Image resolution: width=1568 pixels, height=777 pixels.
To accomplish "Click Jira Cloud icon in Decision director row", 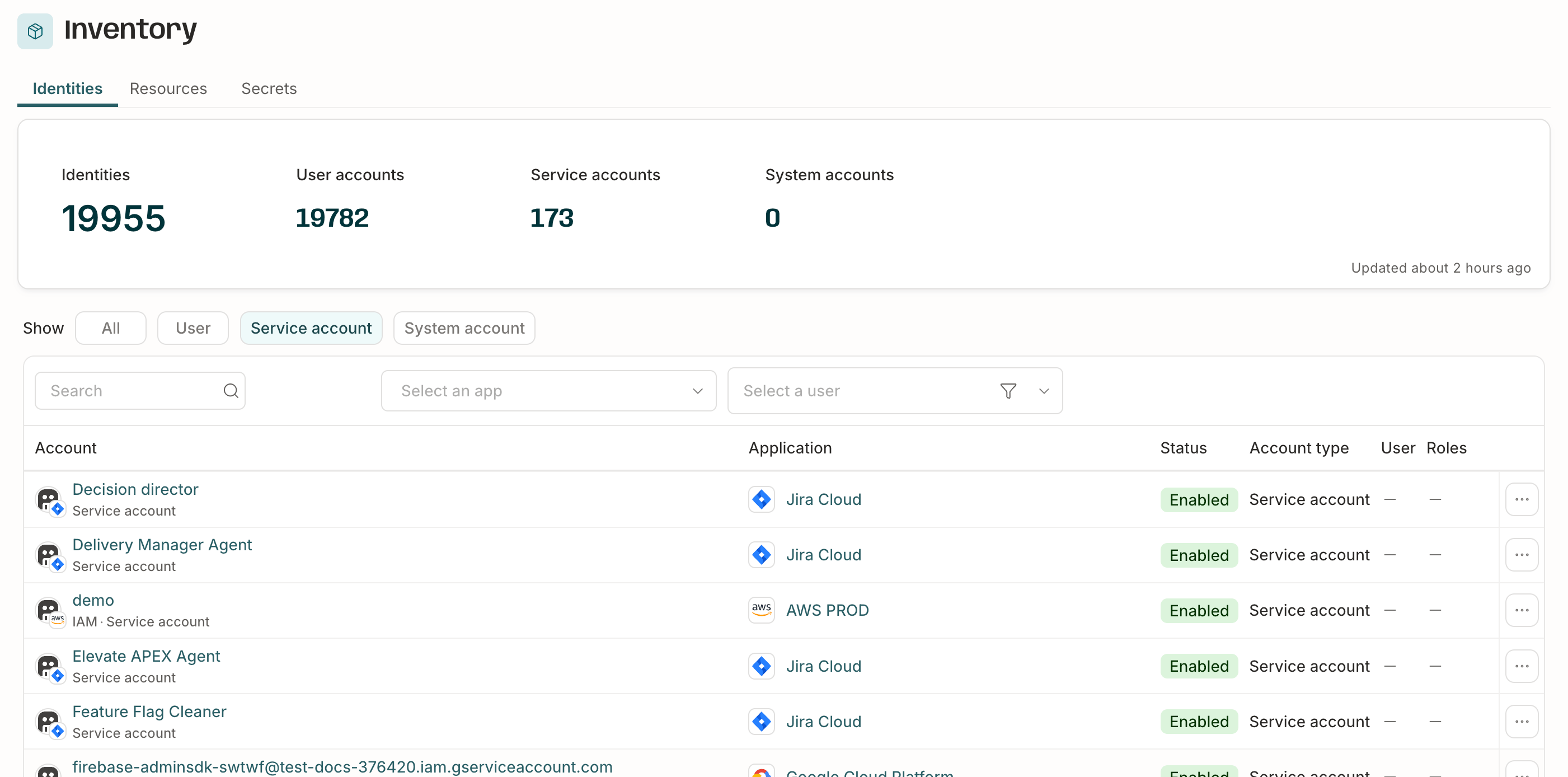I will [x=761, y=499].
